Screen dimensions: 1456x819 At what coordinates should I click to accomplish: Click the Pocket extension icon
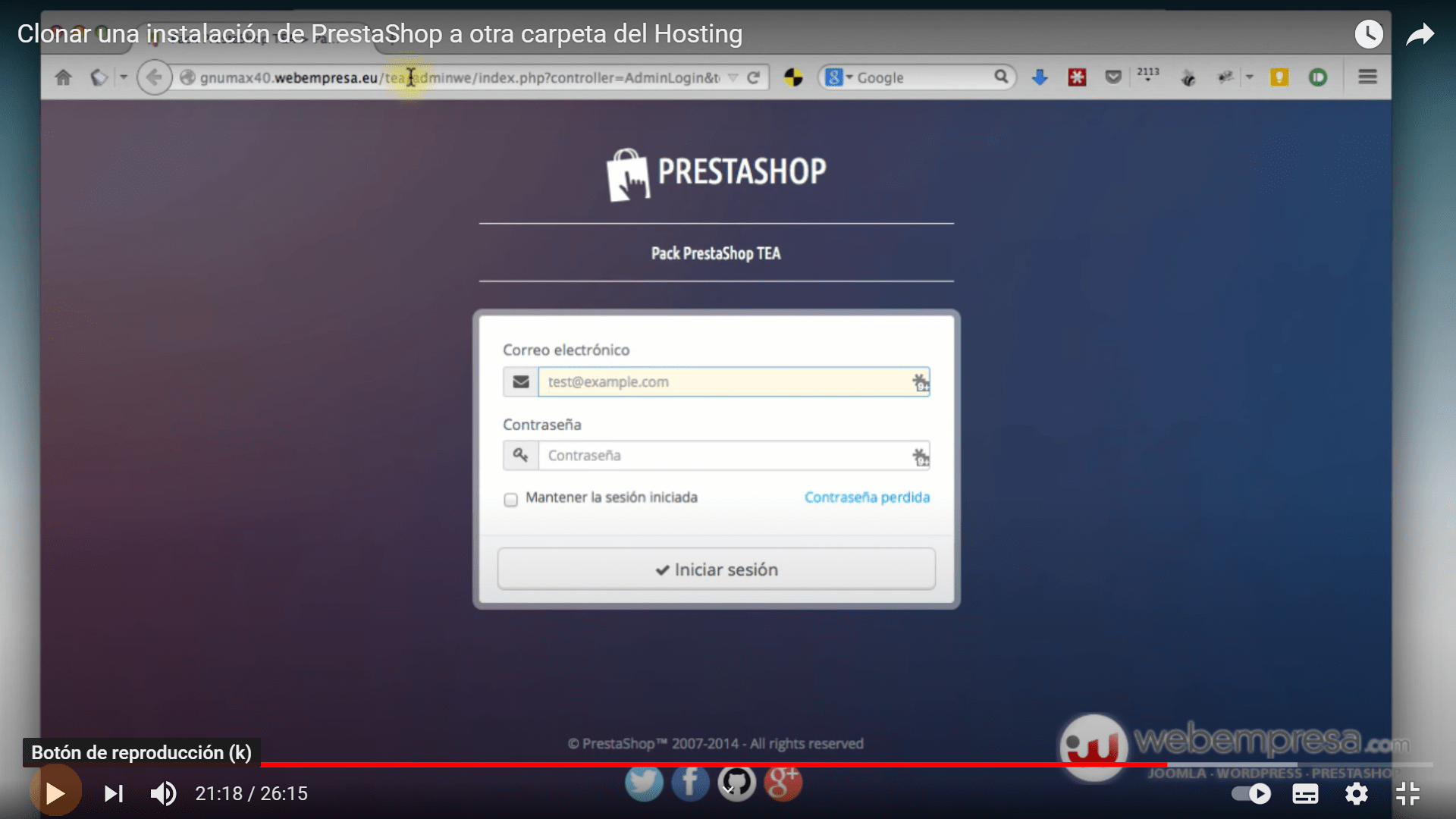pyautogui.click(x=1113, y=77)
